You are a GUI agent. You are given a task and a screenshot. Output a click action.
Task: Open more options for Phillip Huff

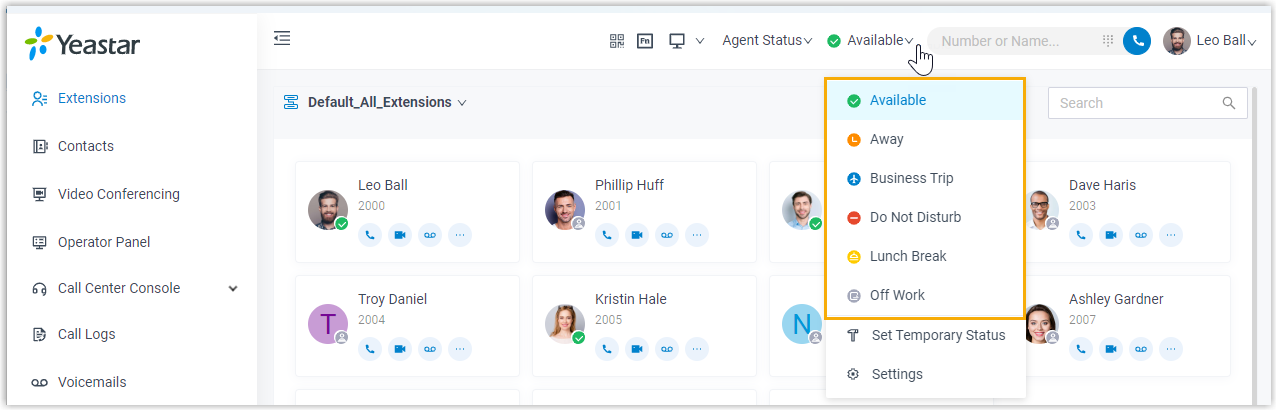[x=697, y=235]
